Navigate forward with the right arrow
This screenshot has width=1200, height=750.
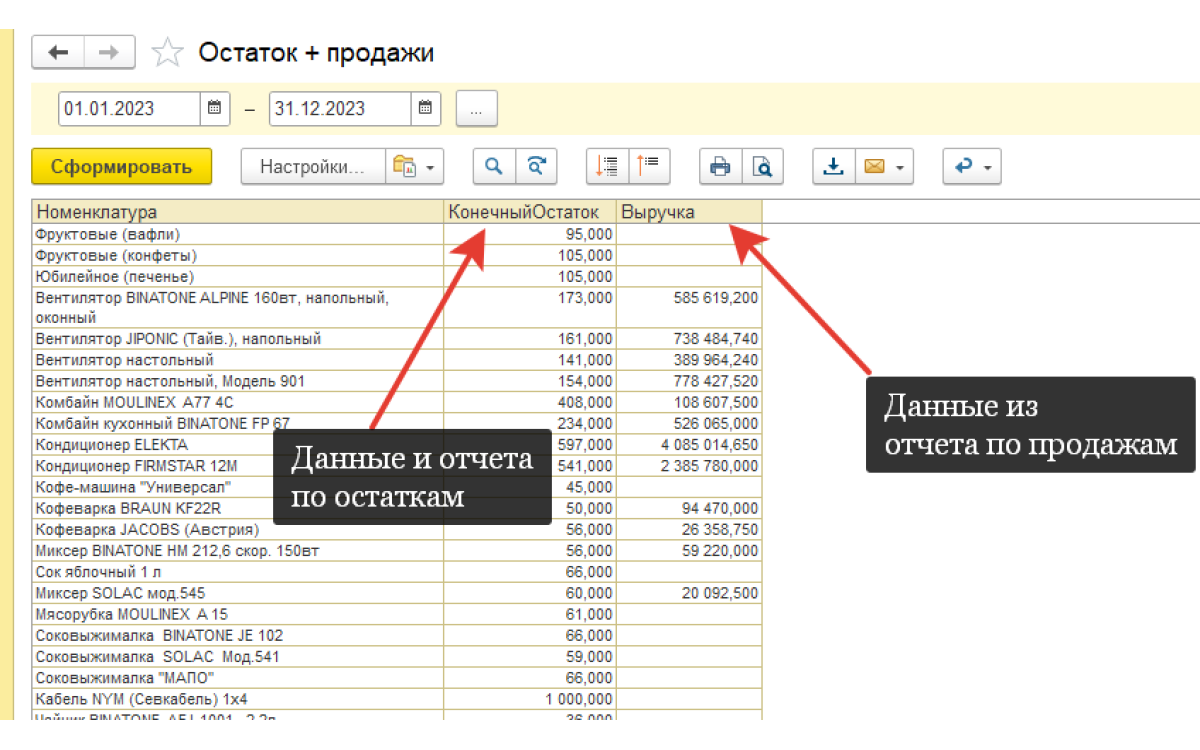[x=106, y=52]
